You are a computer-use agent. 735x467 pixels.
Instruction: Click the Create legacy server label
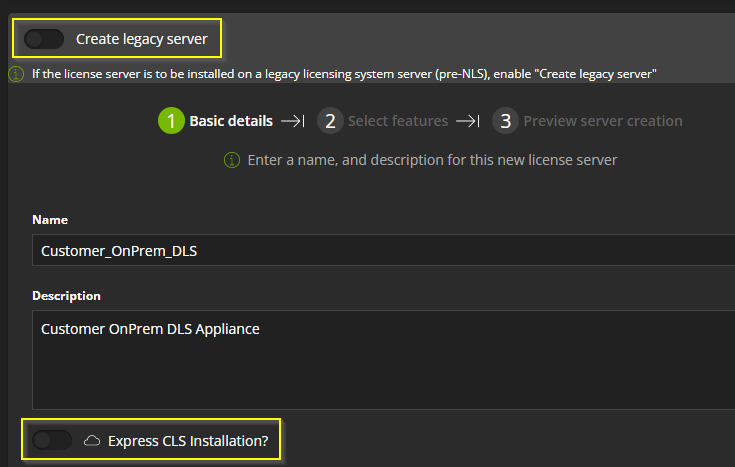pyautogui.click(x=142, y=39)
